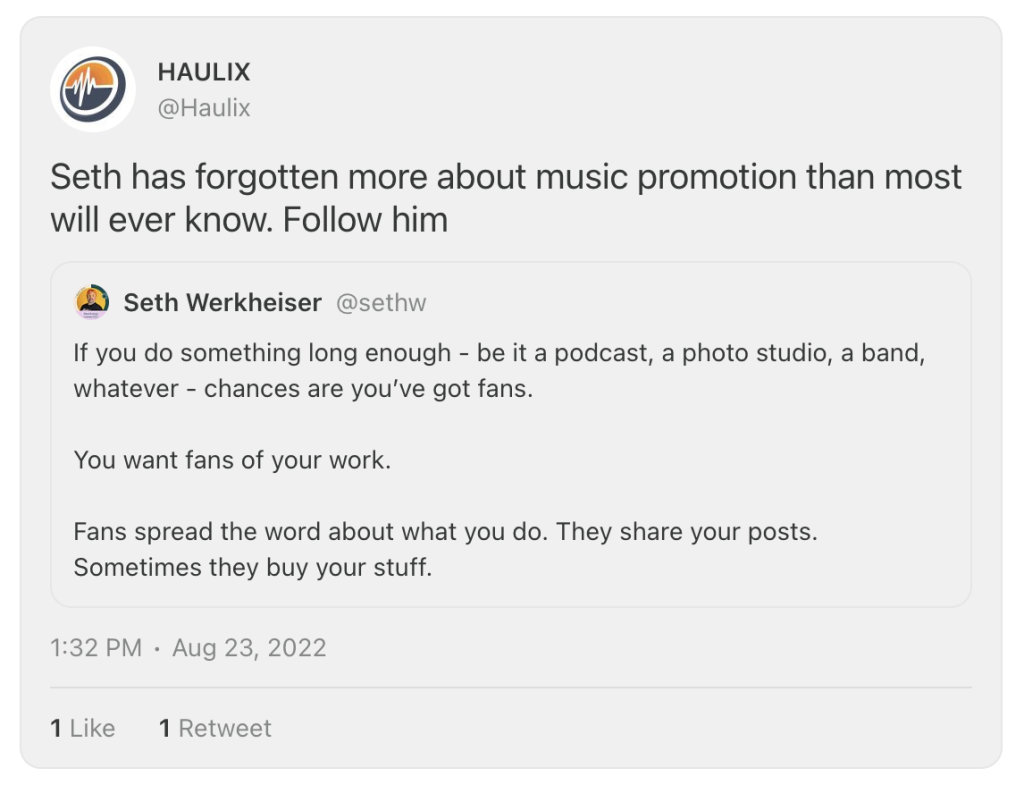Open Seth Werkheiser's small profile avatar

(92, 302)
